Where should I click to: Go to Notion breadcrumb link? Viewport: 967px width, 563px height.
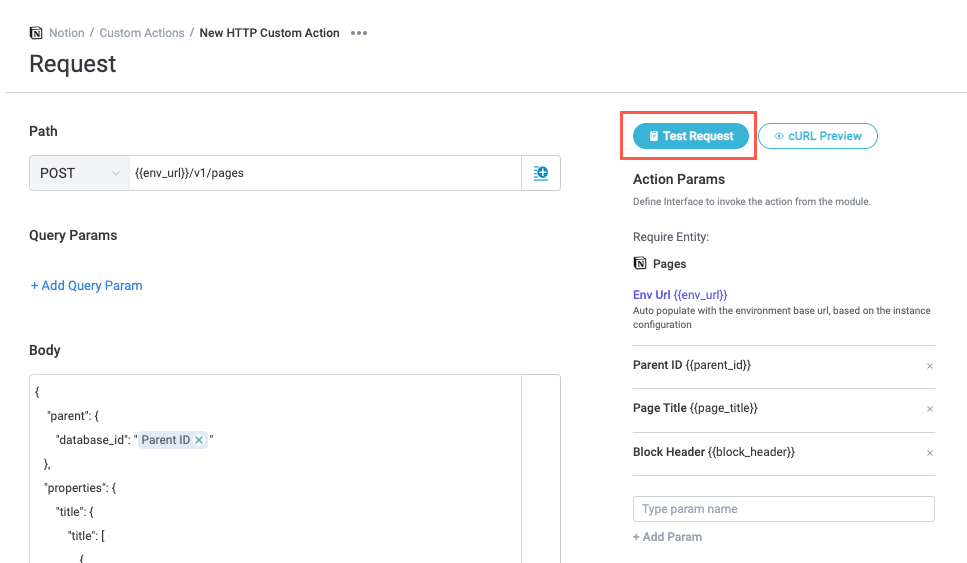(67, 33)
